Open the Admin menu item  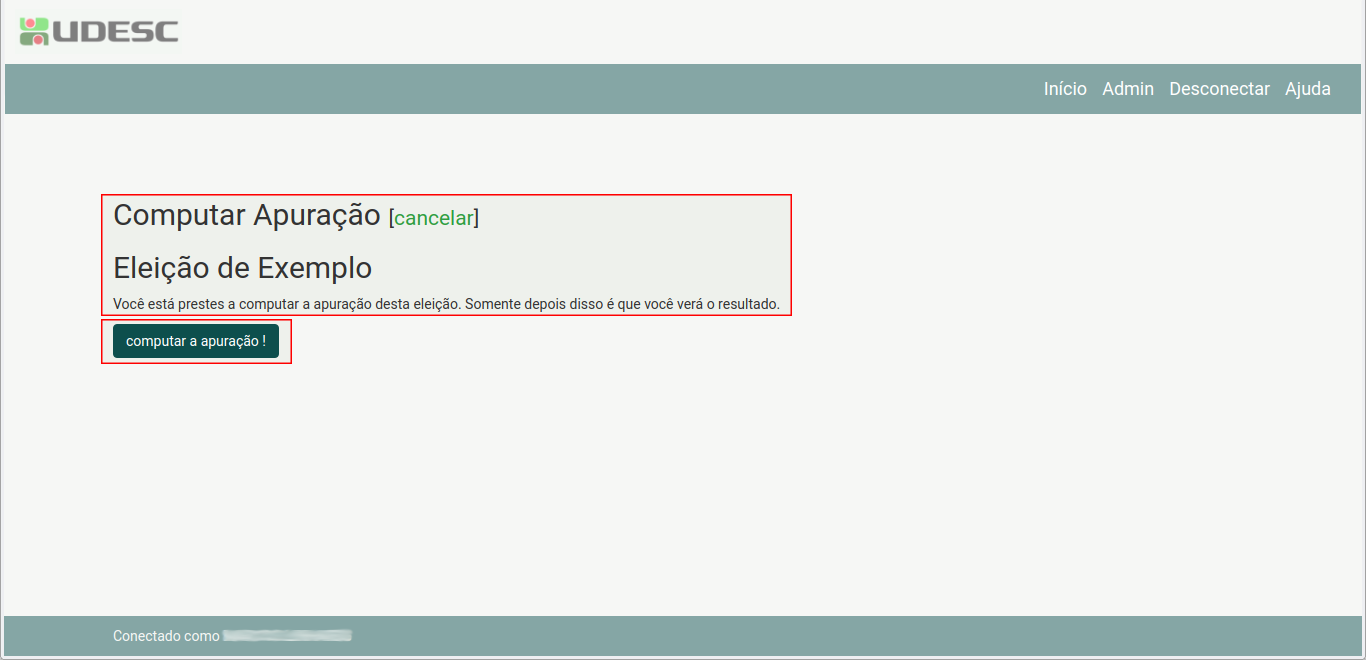pos(1127,89)
